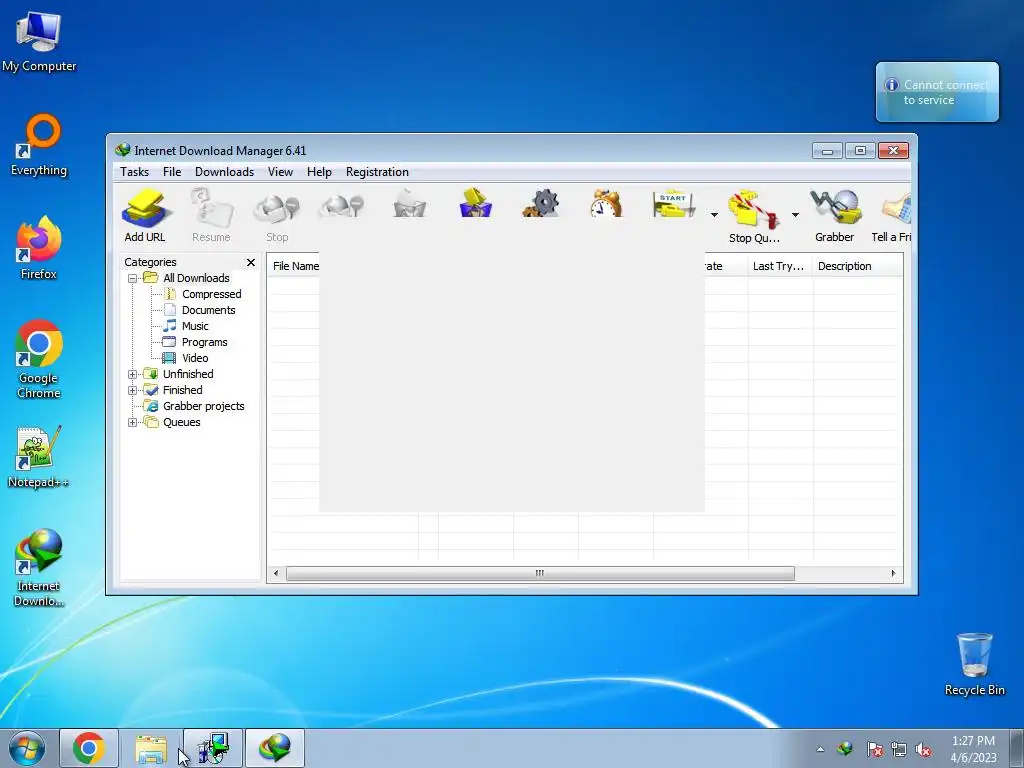Click the Stop All toolbar icon
Image resolution: width=1024 pixels, height=768 pixels.
coord(342,206)
